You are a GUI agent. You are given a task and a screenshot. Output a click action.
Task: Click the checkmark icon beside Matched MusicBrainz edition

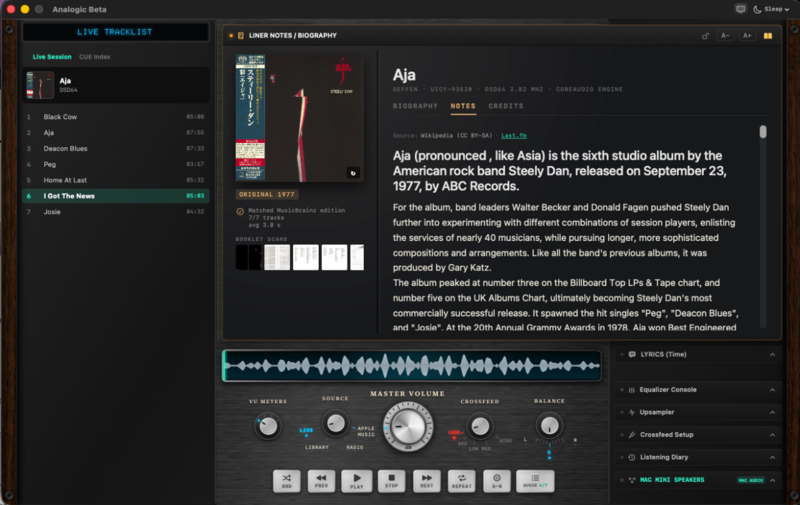pos(240,211)
